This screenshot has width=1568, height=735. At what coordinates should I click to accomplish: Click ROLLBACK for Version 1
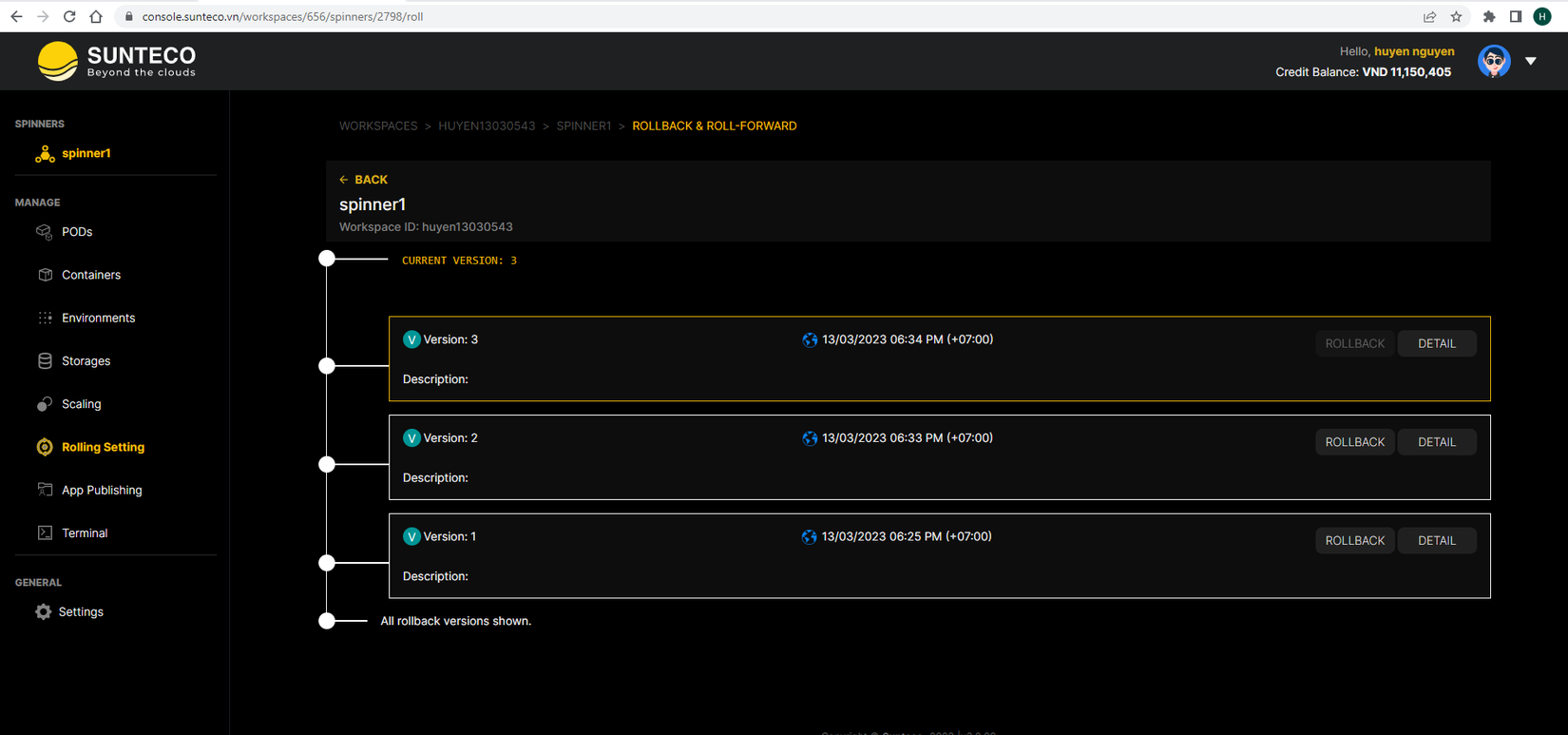(1355, 541)
